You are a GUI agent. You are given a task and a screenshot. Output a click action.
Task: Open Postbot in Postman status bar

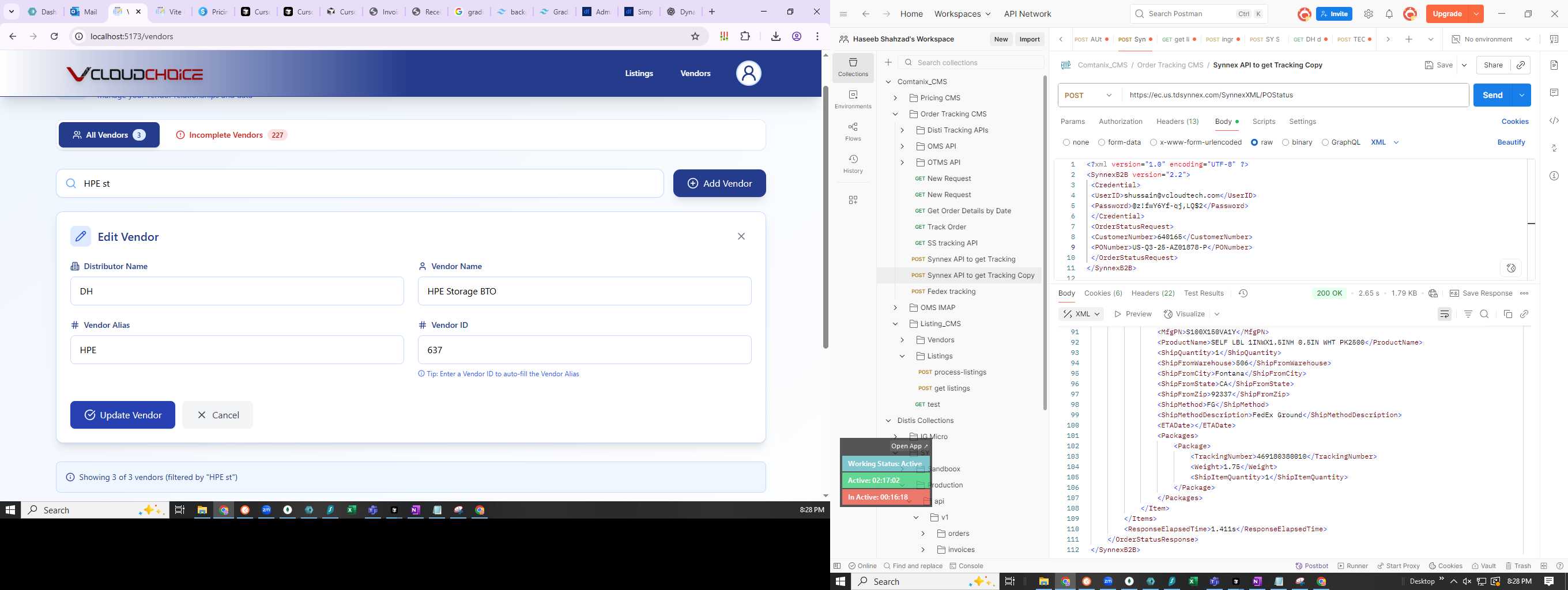pos(1311,566)
